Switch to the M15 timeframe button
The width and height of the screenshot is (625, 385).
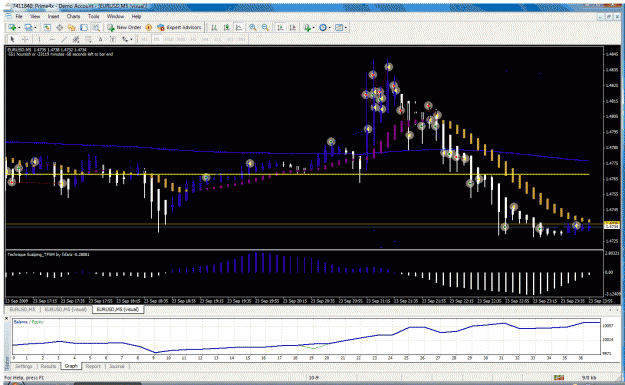[169, 39]
